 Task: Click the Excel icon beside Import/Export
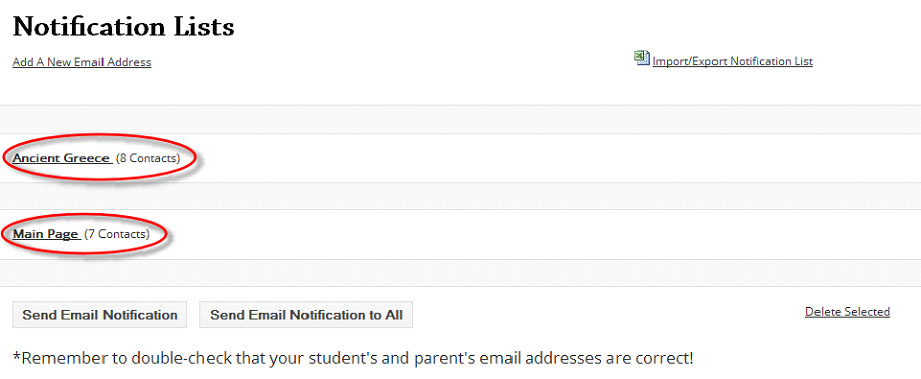coord(642,58)
